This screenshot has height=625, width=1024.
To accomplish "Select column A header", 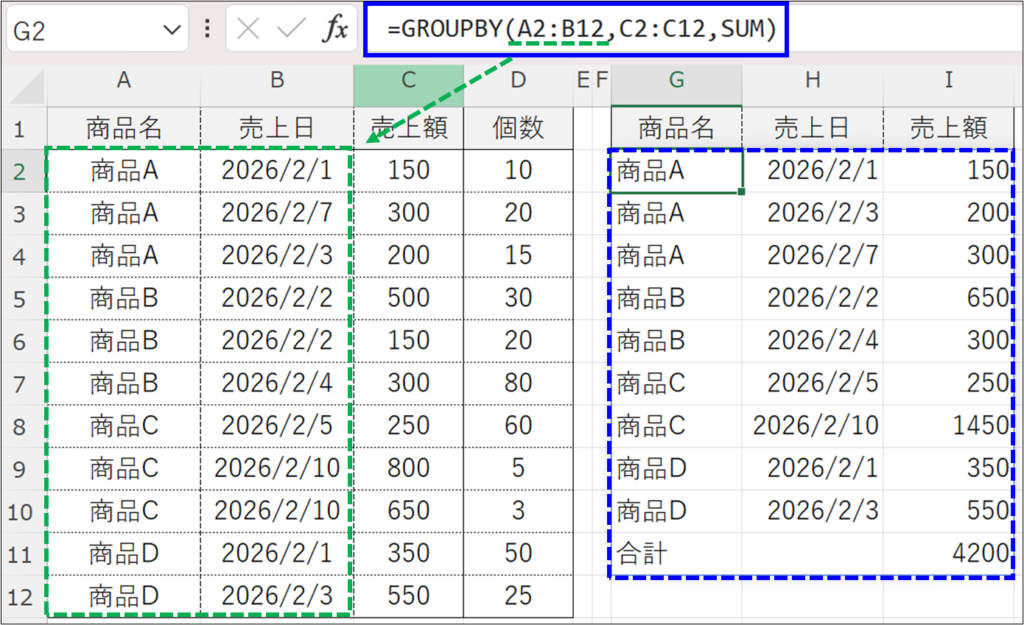I will [x=123, y=82].
